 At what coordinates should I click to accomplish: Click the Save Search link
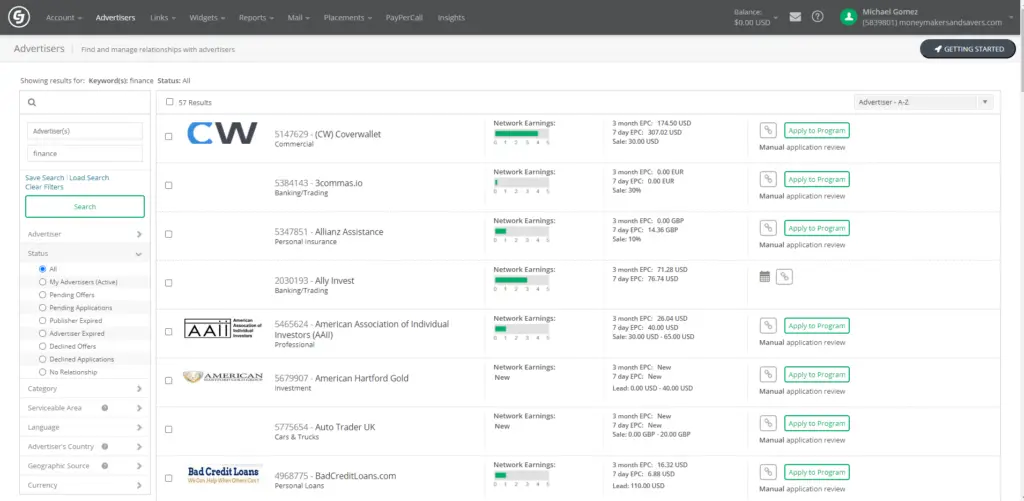44,178
